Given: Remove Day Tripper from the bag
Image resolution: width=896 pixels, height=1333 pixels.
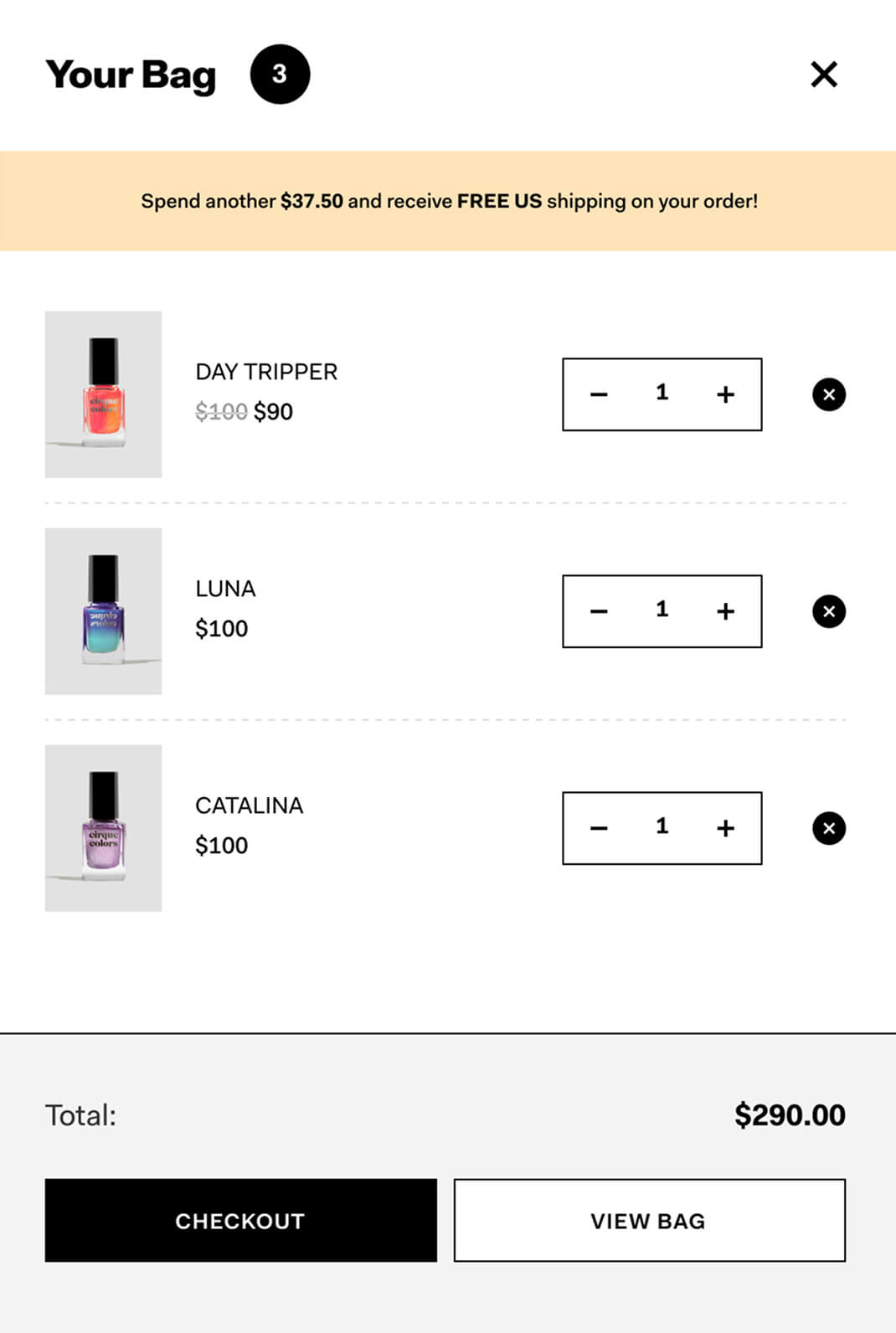Looking at the screenshot, I should pyautogui.click(x=829, y=394).
